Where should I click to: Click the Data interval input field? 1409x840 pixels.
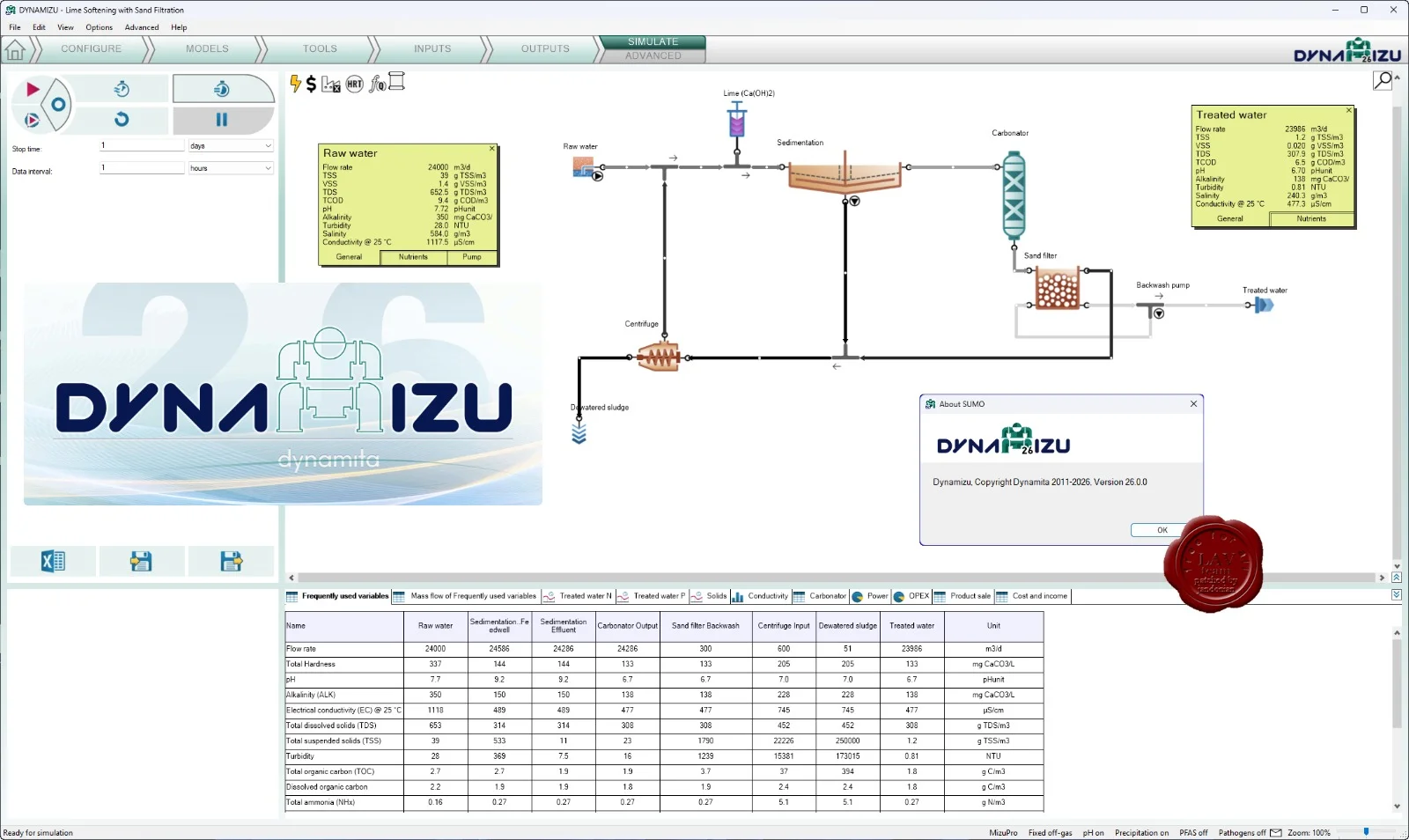(142, 168)
